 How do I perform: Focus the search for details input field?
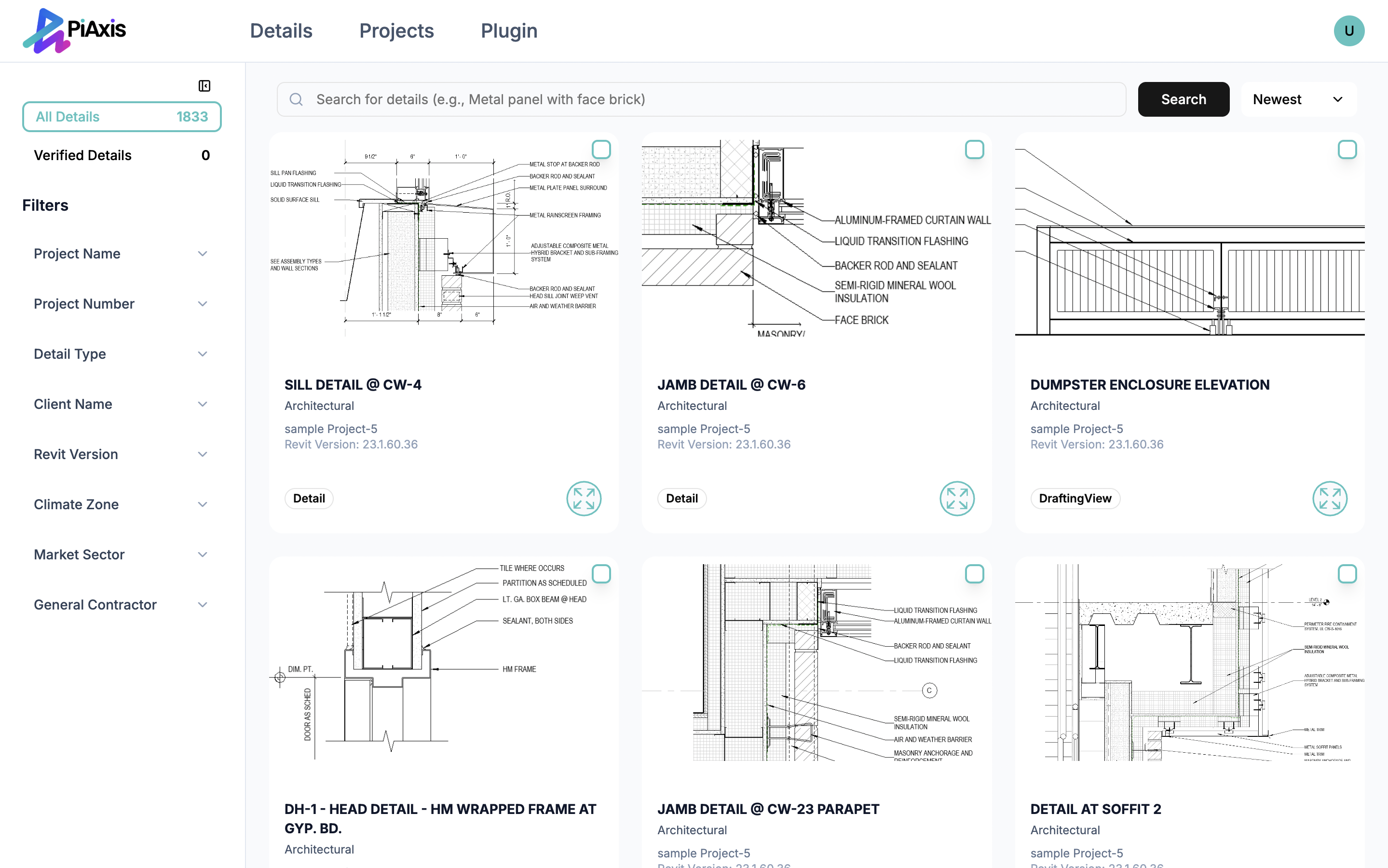pyautogui.click(x=701, y=99)
